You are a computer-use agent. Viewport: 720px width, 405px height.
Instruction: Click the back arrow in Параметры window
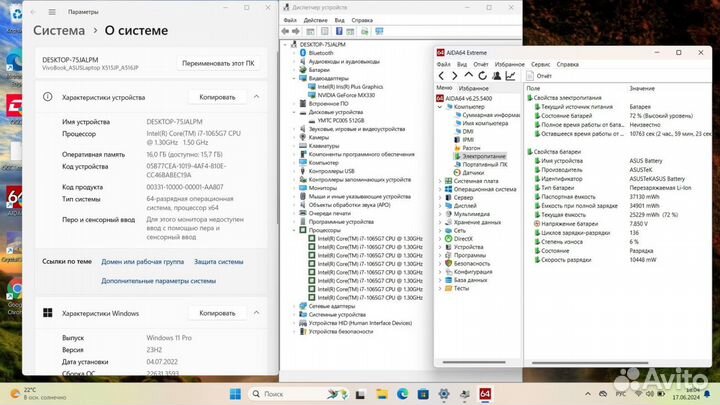point(33,12)
